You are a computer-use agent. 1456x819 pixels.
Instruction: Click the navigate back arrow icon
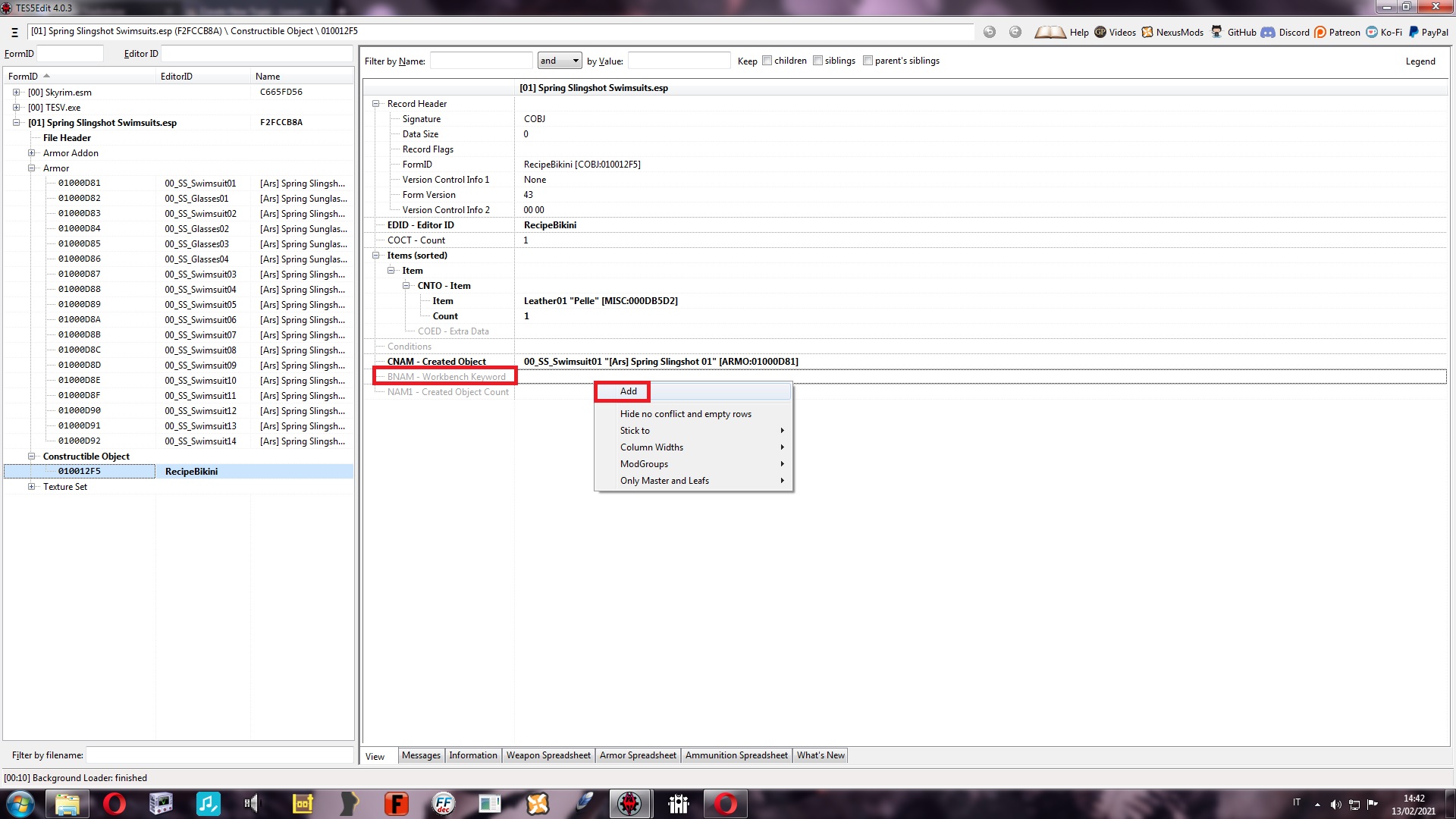coord(990,32)
